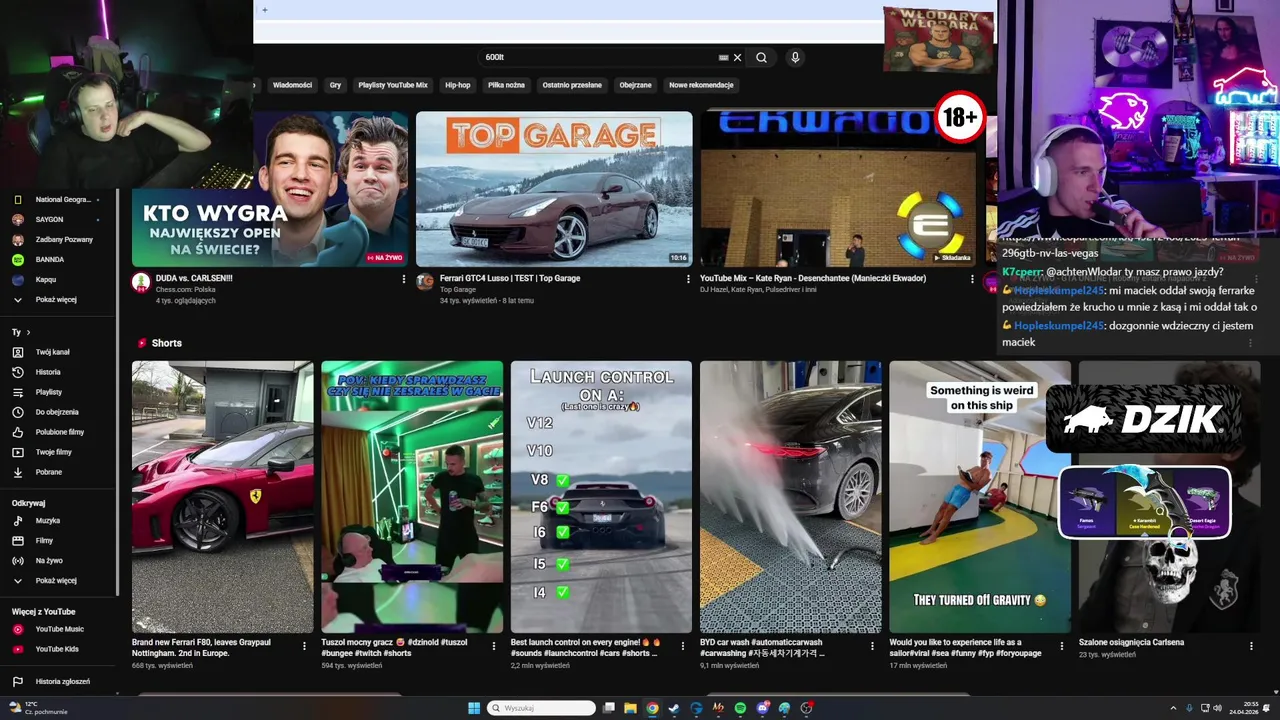Viewport: 1280px width, 720px height.
Task: Open options for BYD car wash short
Action: (872, 646)
